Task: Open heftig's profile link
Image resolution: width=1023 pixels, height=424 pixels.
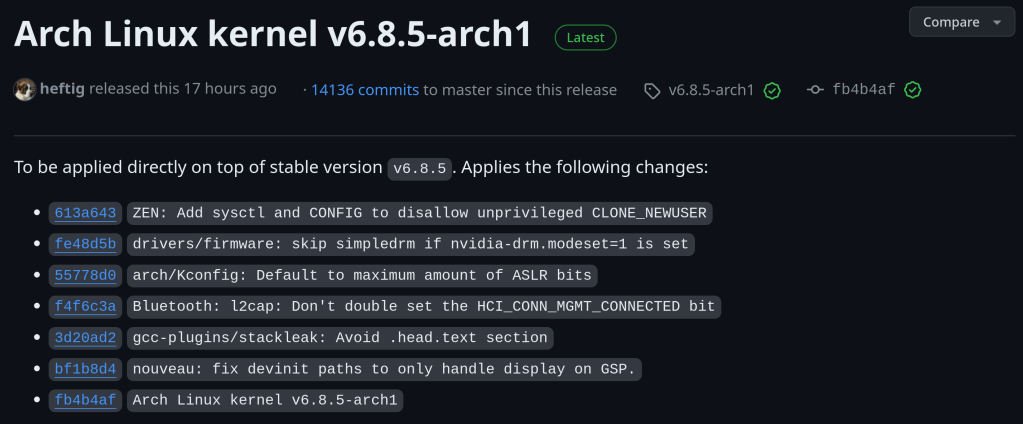Action: [x=62, y=89]
